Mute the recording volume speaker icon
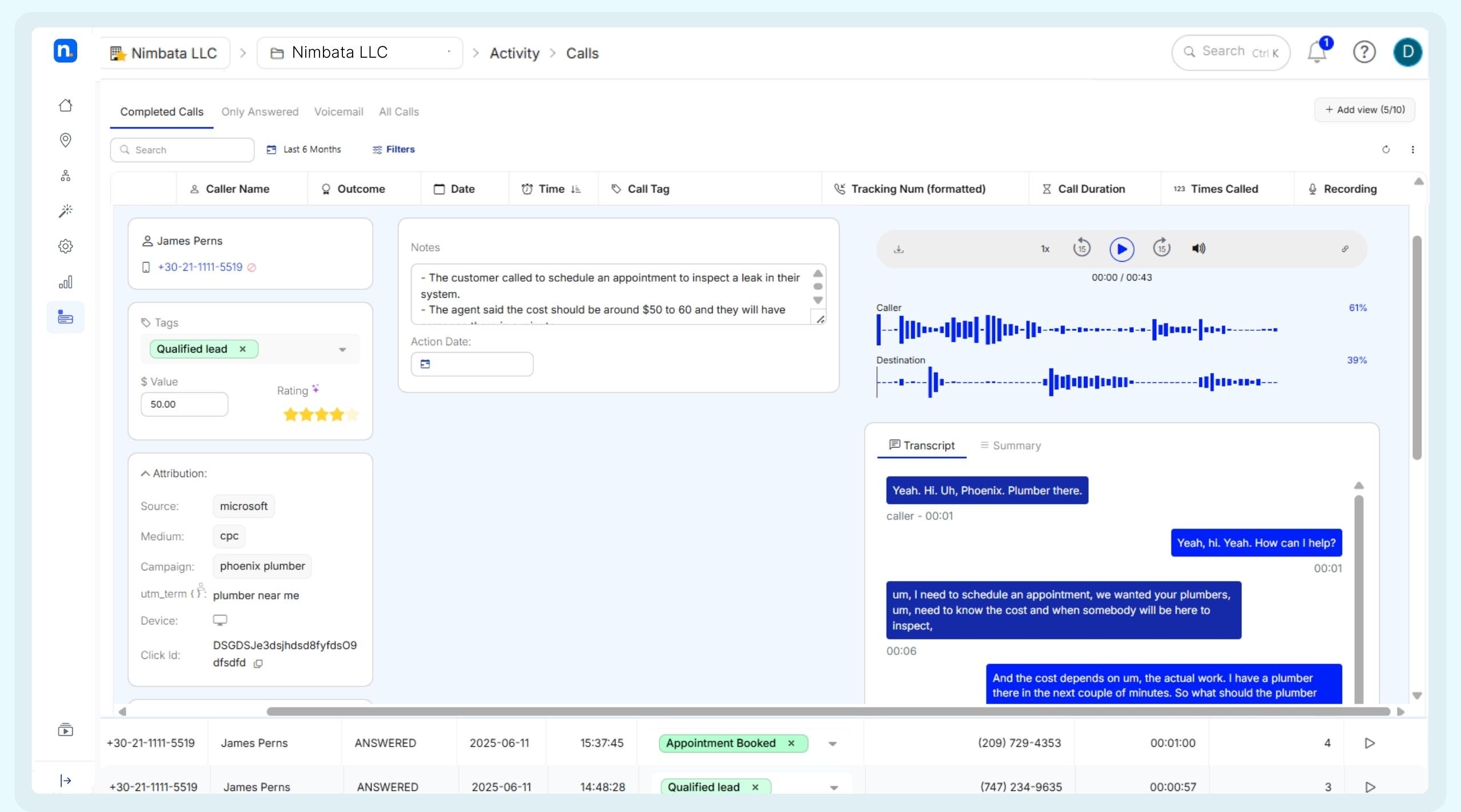Screen dimensions: 1461x812 pyautogui.click(x=1199, y=249)
